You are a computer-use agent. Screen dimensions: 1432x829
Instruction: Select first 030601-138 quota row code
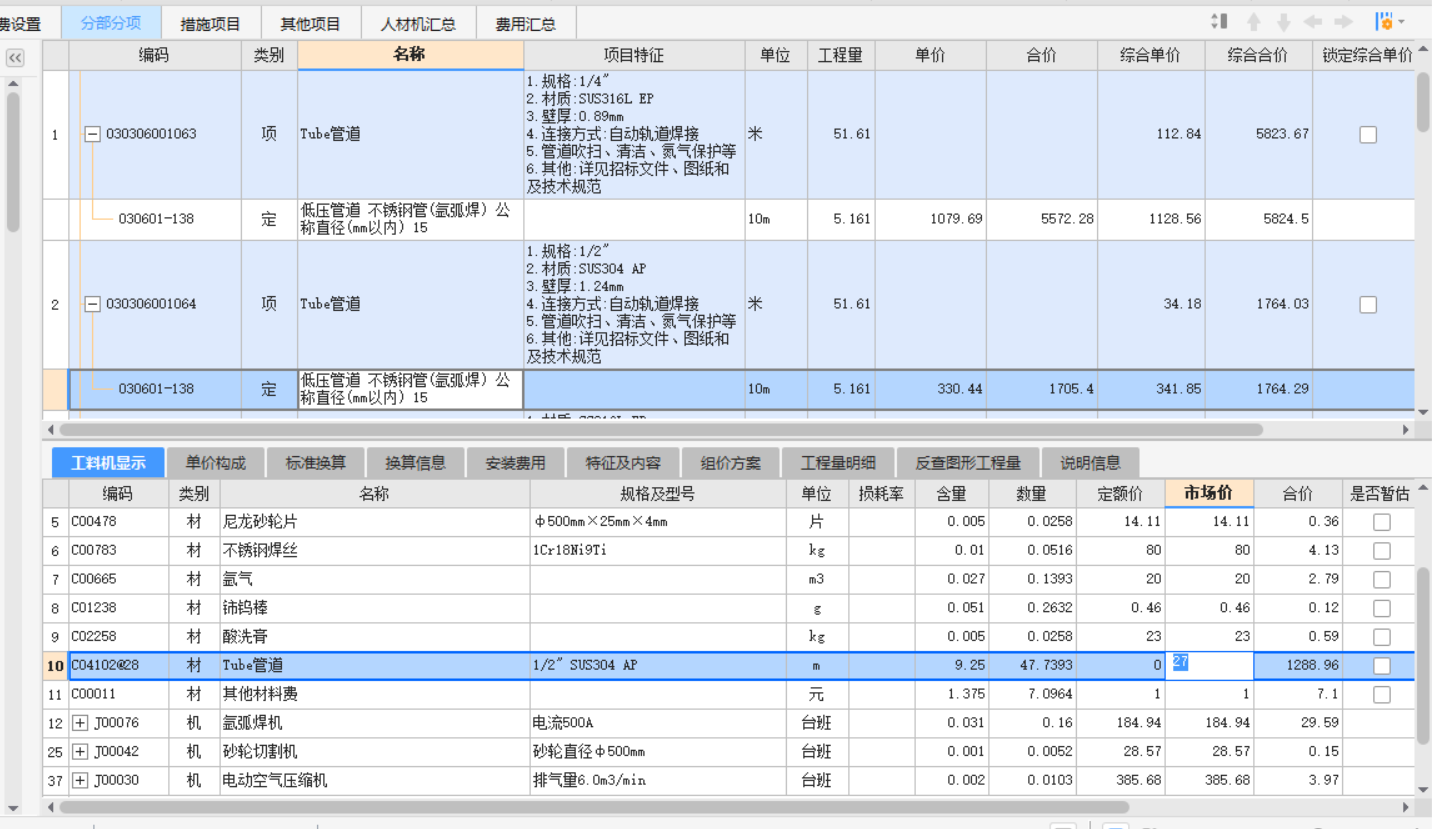point(156,219)
